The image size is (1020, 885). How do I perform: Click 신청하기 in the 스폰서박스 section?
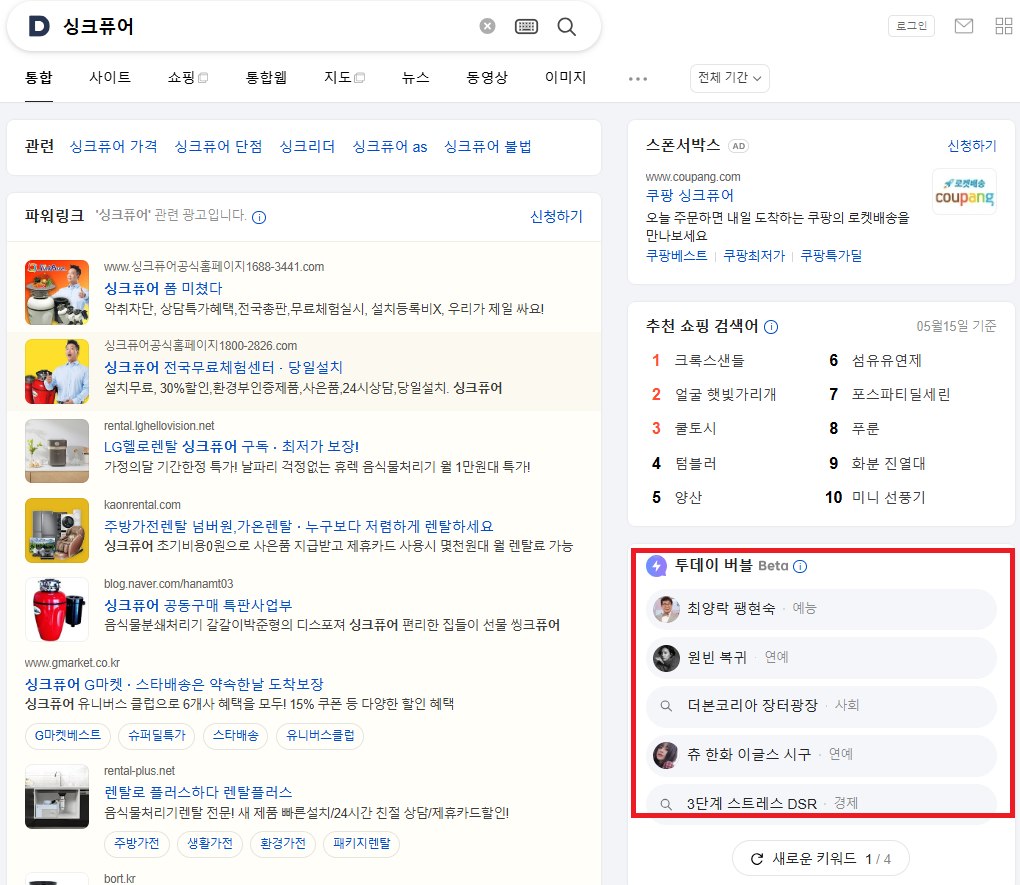972,146
